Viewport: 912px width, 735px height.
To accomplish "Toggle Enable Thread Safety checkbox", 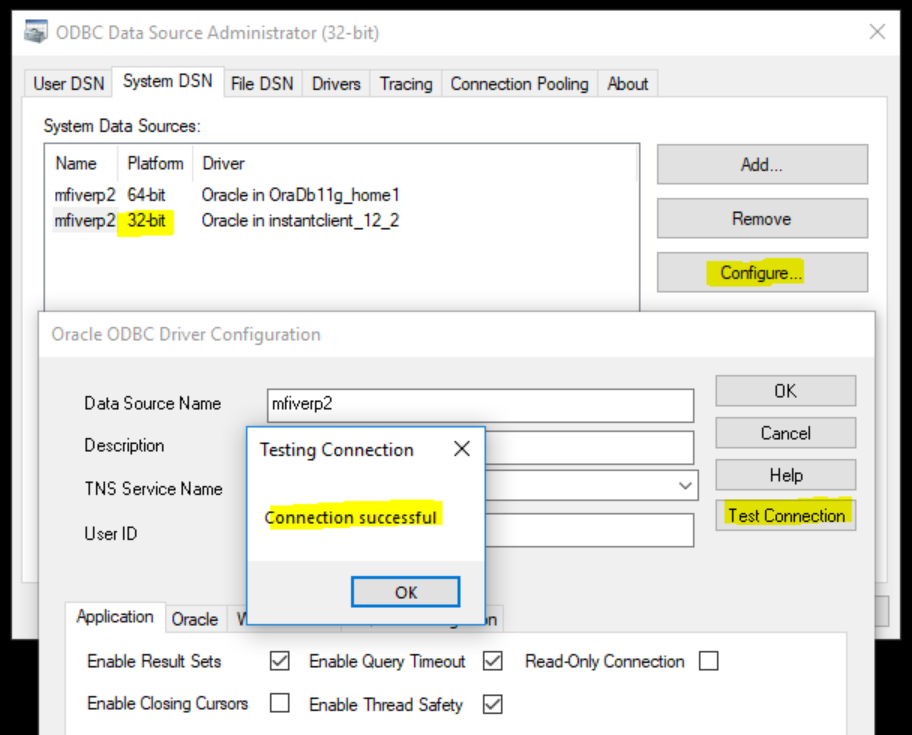I will click(492, 704).
